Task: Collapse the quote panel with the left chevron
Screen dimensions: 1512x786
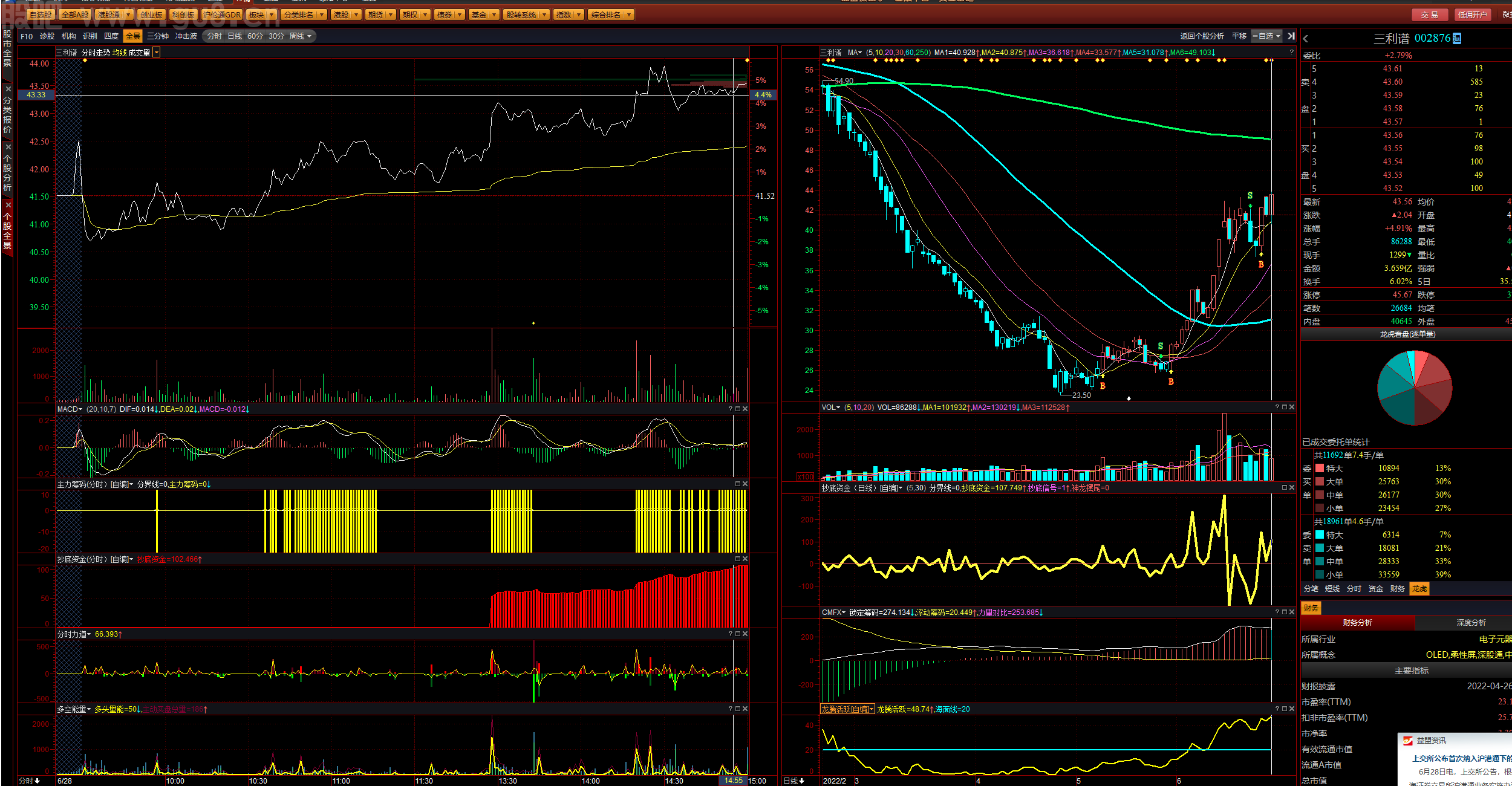Action: click(1305, 39)
